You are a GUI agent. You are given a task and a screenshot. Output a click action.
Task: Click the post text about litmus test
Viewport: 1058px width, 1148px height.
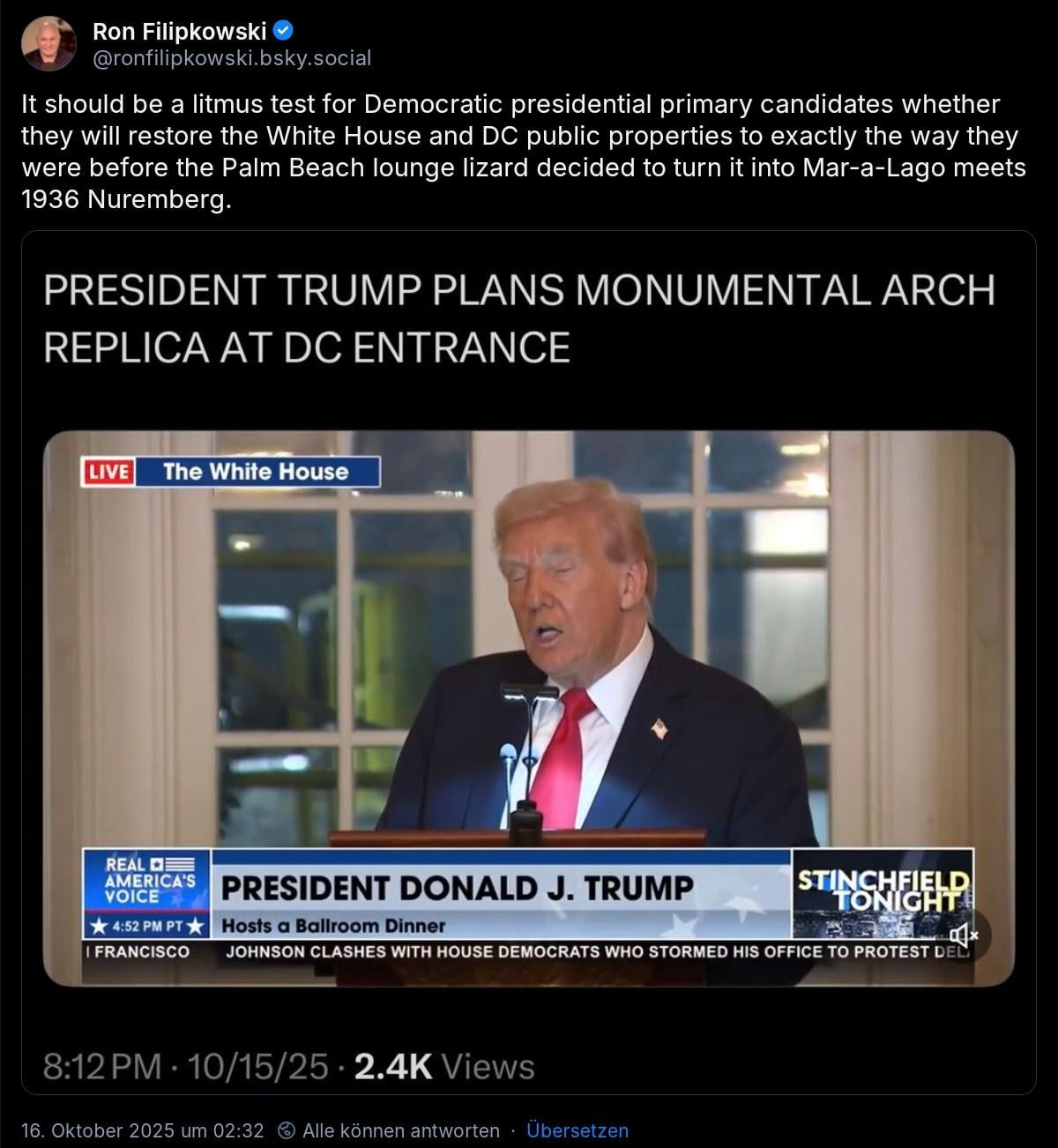point(524,152)
